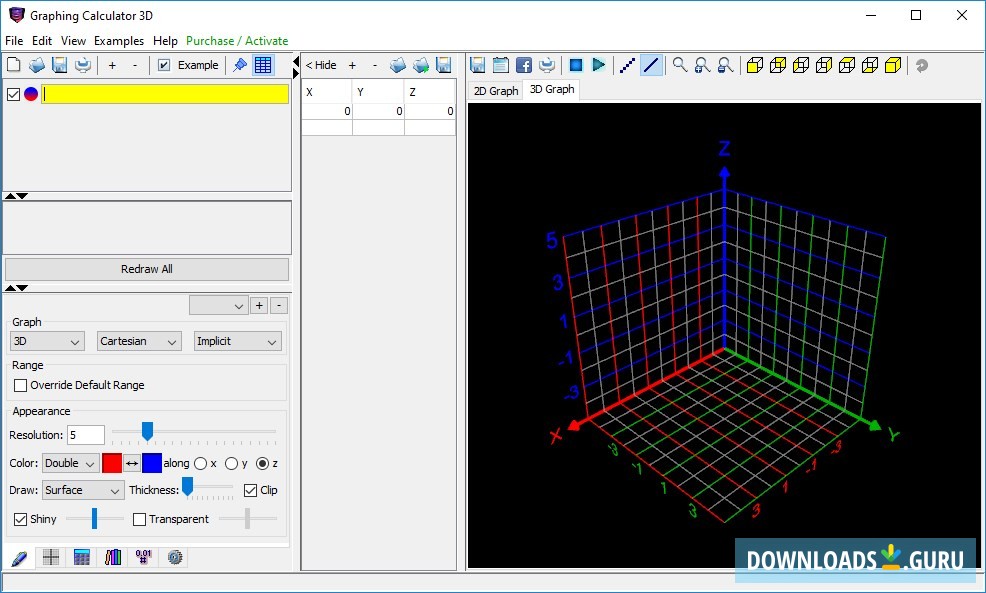The width and height of the screenshot is (986, 593).
Task: Select the dotted line drawing mode
Action: pyautogui.click(x=628, y=65)
